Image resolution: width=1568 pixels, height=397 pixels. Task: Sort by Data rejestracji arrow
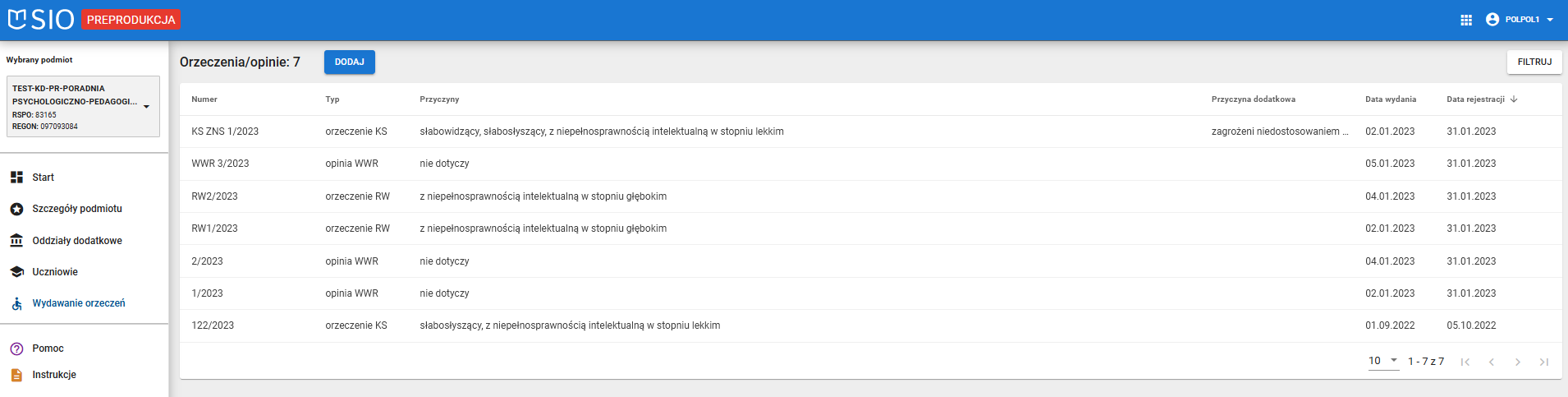1514,99
